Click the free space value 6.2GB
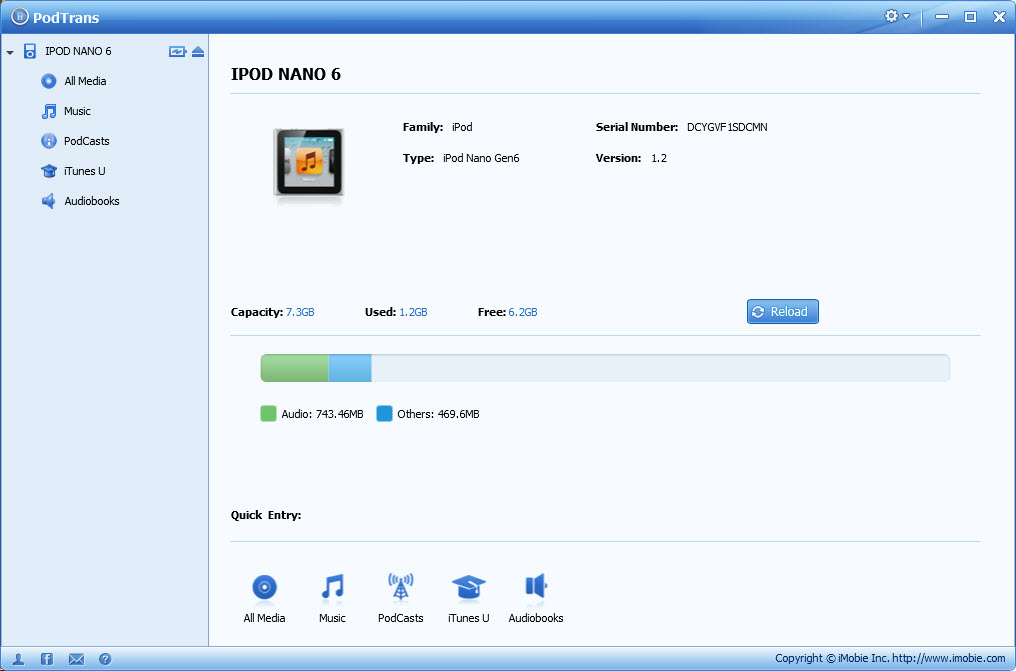Viewport: 1016px width, 671px height. click(523, 312)
